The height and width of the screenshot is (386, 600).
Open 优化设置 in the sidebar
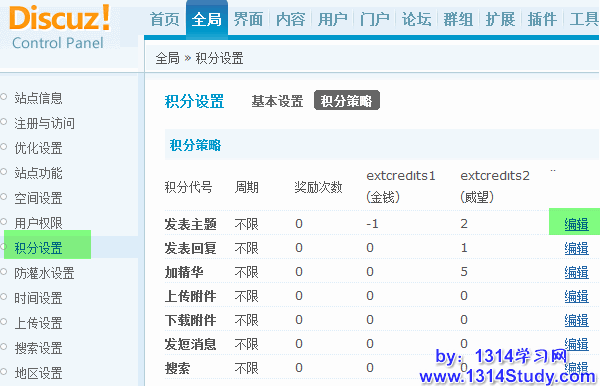[x=38, y=148]
